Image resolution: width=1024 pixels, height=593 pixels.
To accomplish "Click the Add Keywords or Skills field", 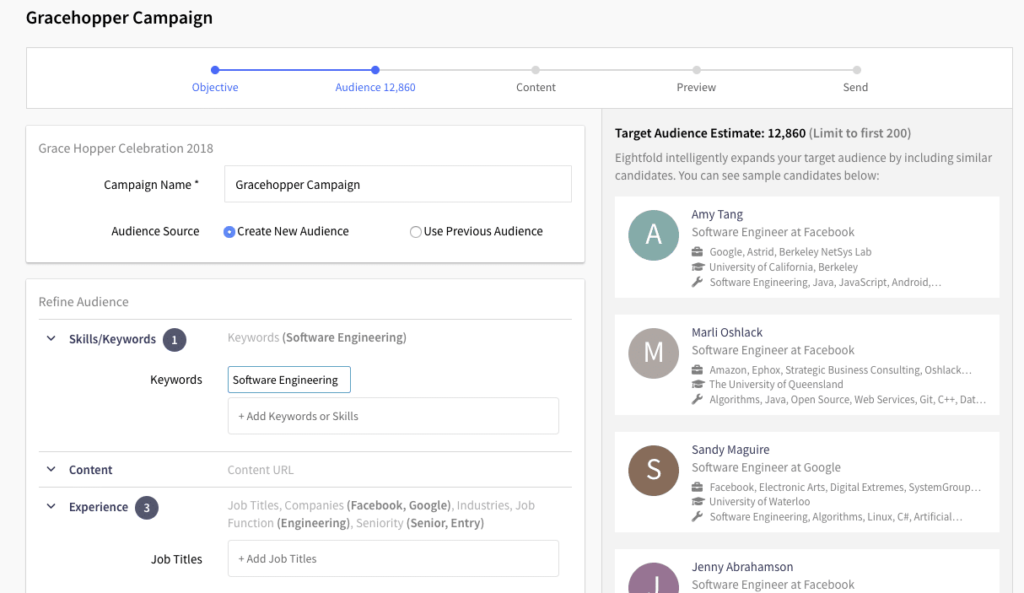I will [393, 416].
